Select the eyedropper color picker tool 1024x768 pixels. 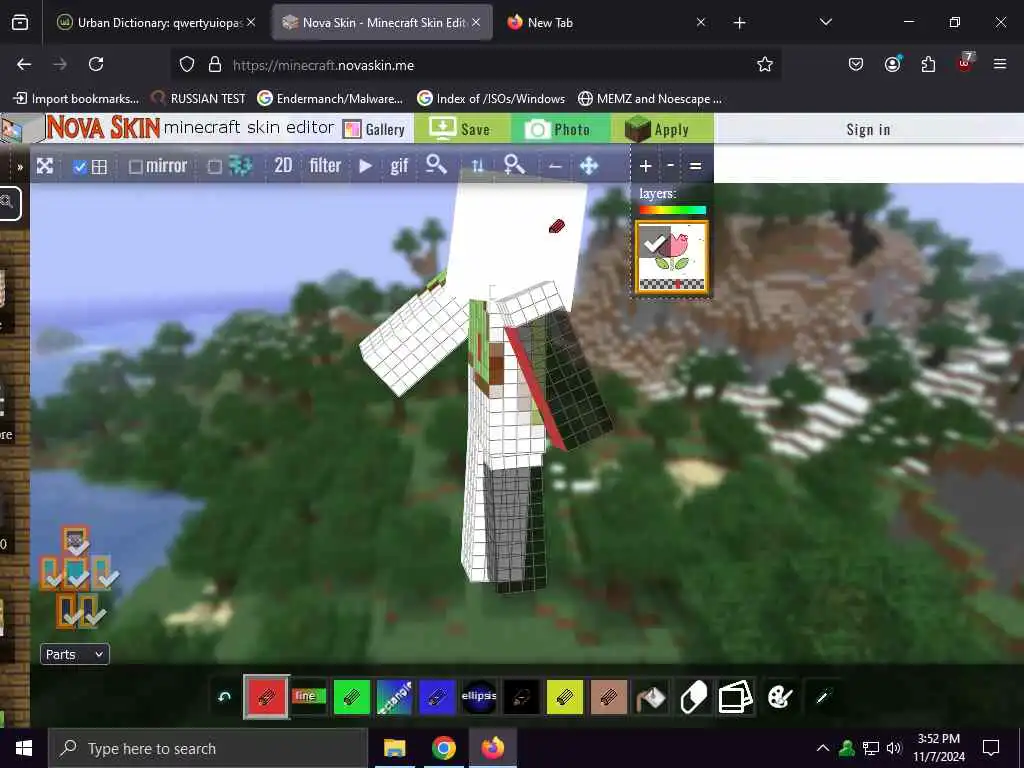(x=823, y=697)
